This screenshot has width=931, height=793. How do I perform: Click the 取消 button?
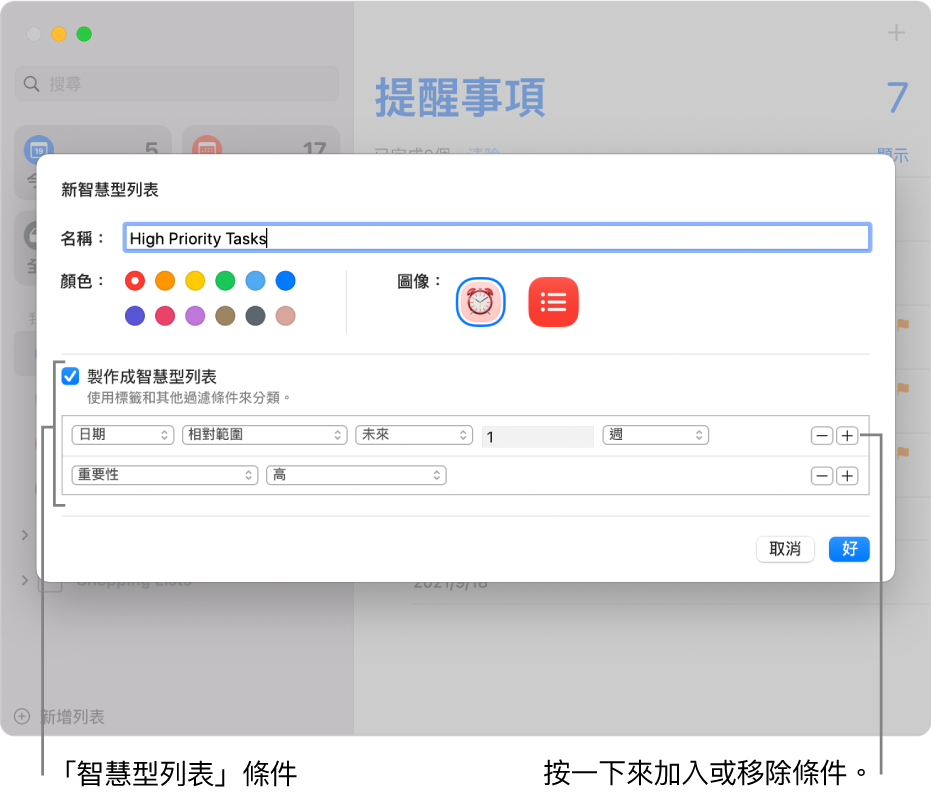(785, 549)
